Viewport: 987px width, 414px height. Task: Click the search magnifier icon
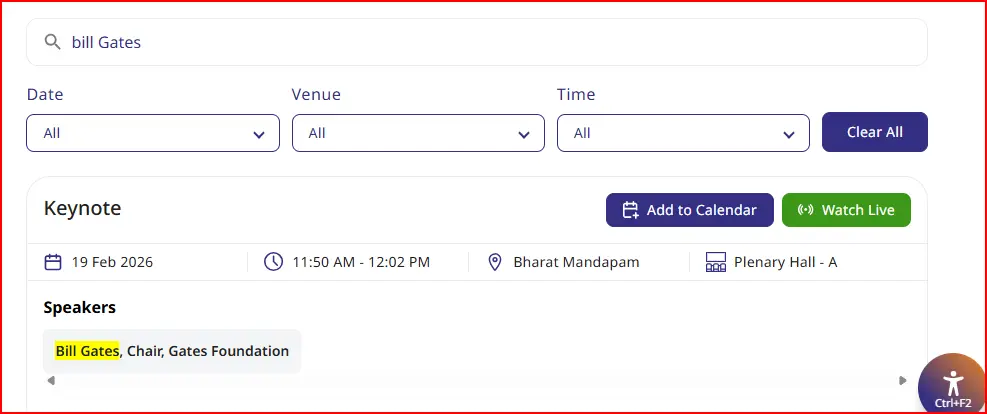pos(52,42)
